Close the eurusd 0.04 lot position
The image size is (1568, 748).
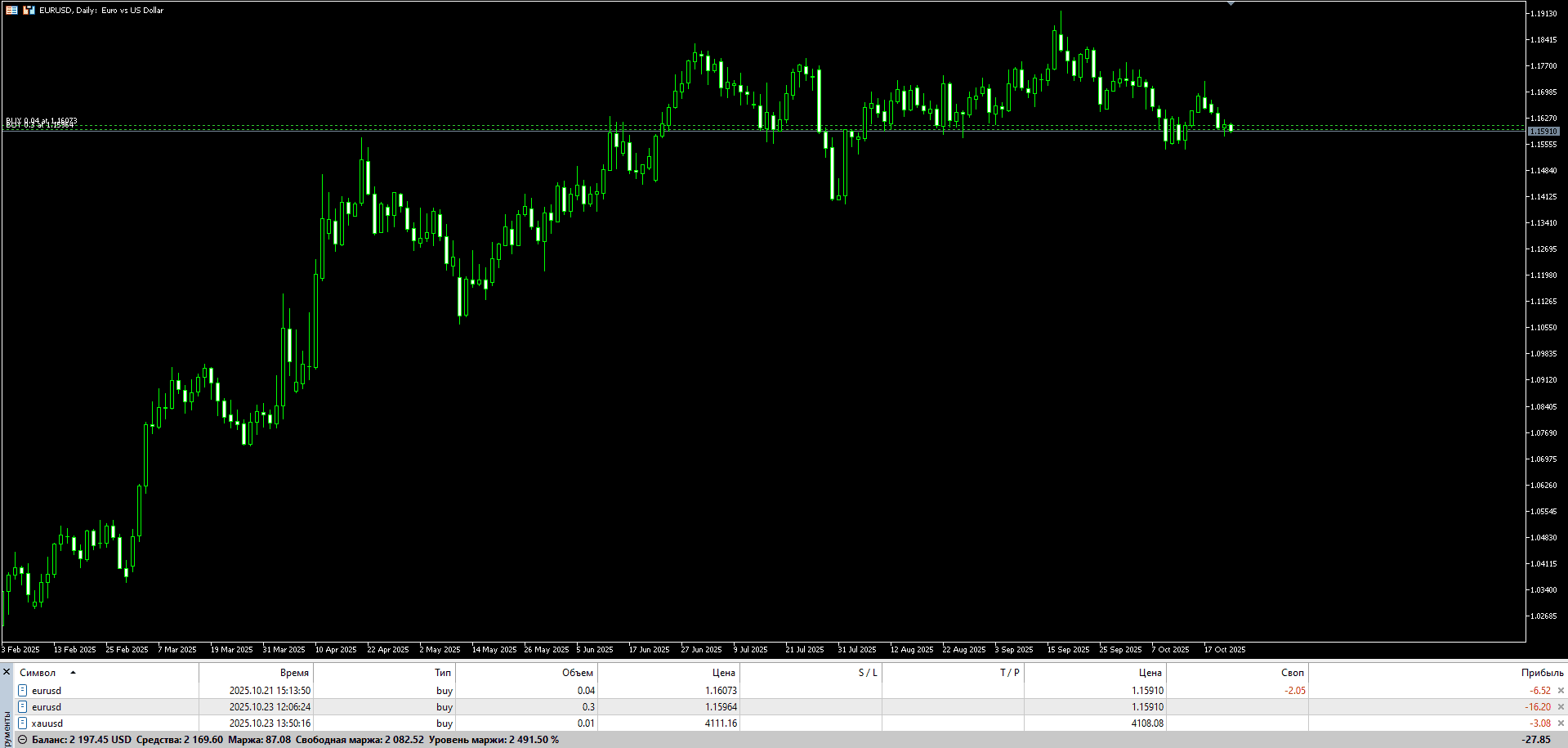1561,691
